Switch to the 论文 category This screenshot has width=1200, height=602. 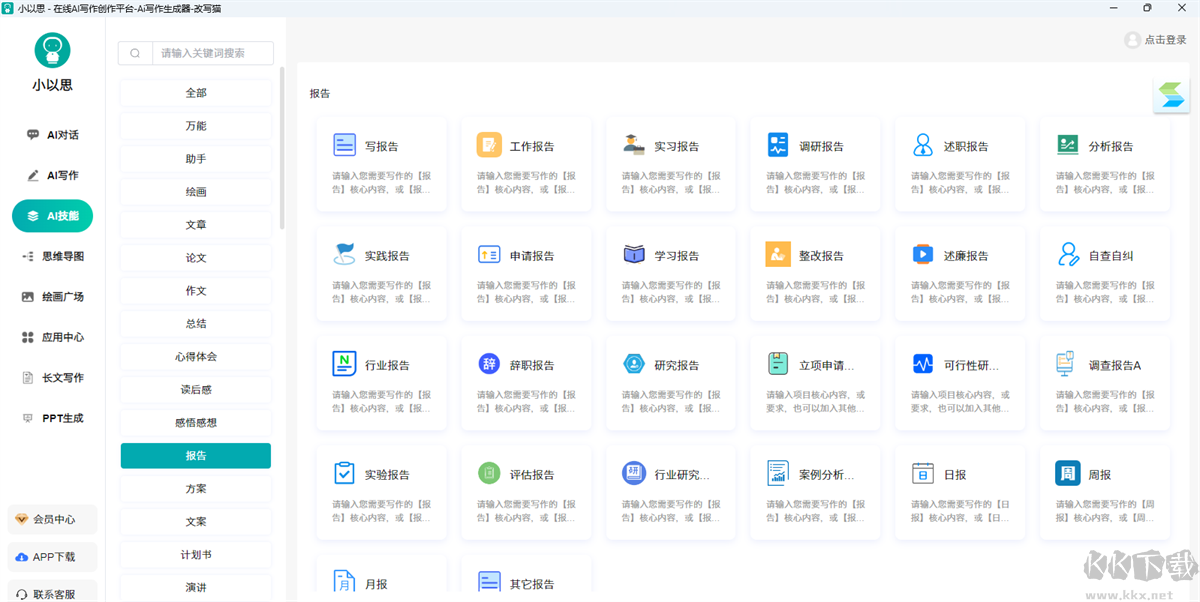pyautogui.click(x=195, y=257)
